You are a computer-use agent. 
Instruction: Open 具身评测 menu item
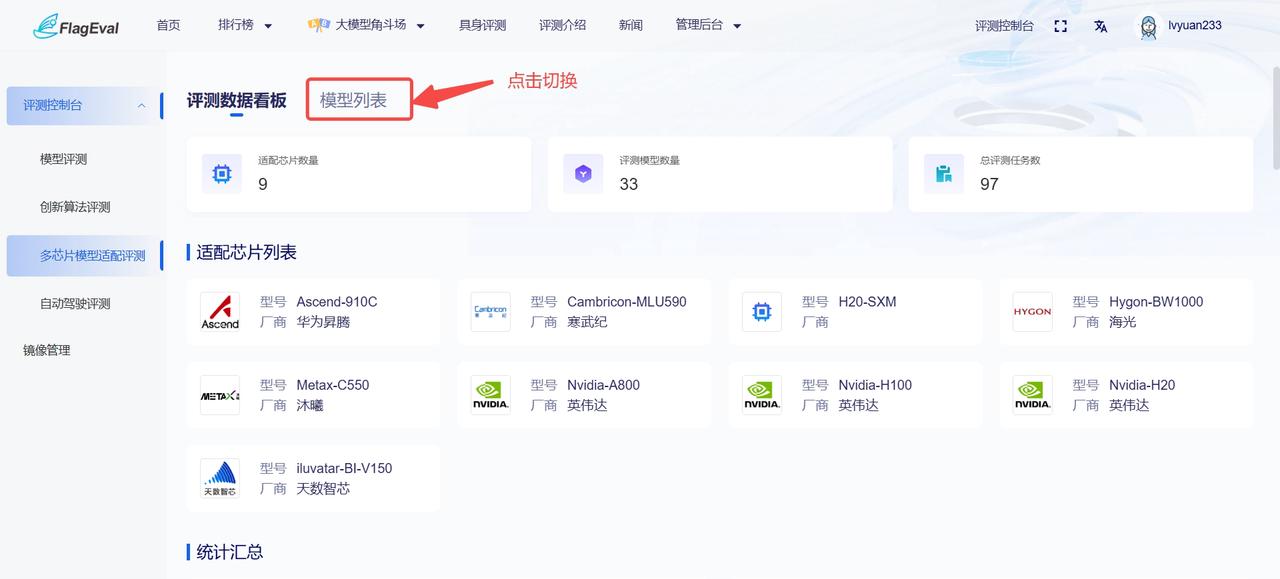[x=482, y=25]
